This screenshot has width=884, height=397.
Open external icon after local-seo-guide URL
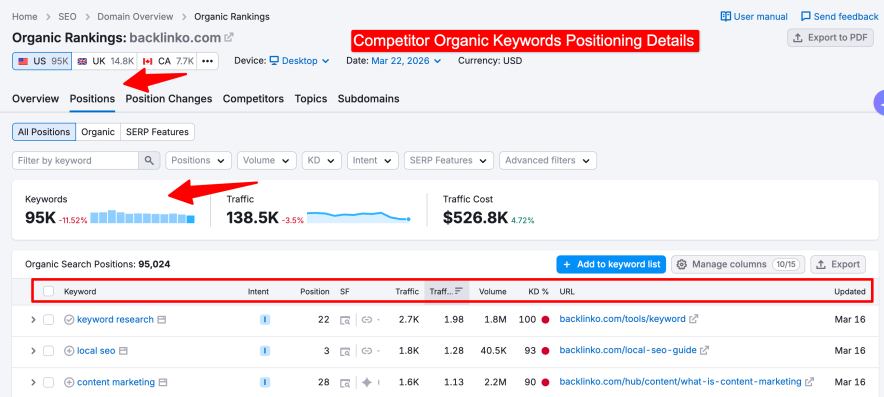pos(704,350)
